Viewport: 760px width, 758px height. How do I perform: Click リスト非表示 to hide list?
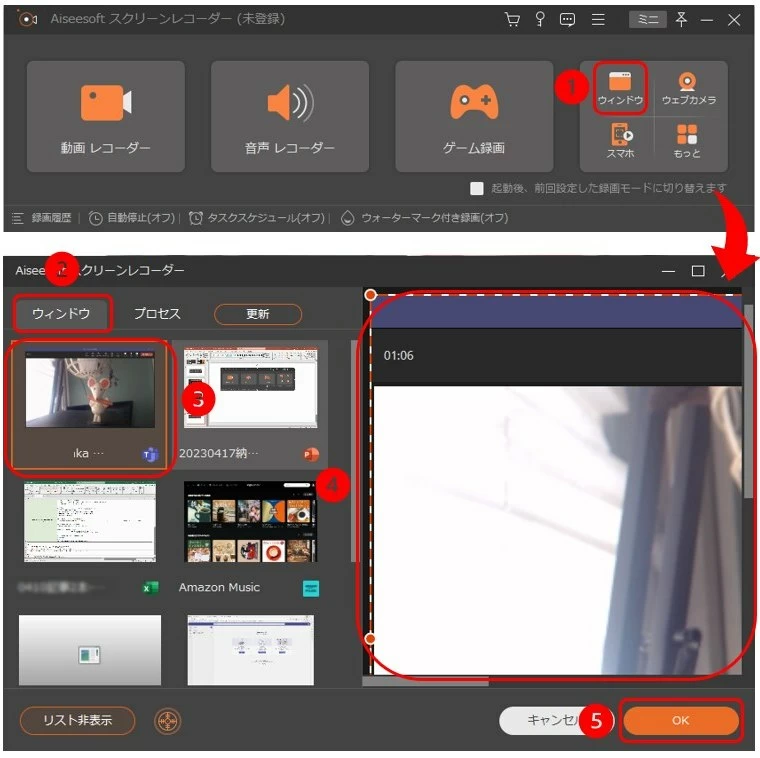tap(78, 720)
